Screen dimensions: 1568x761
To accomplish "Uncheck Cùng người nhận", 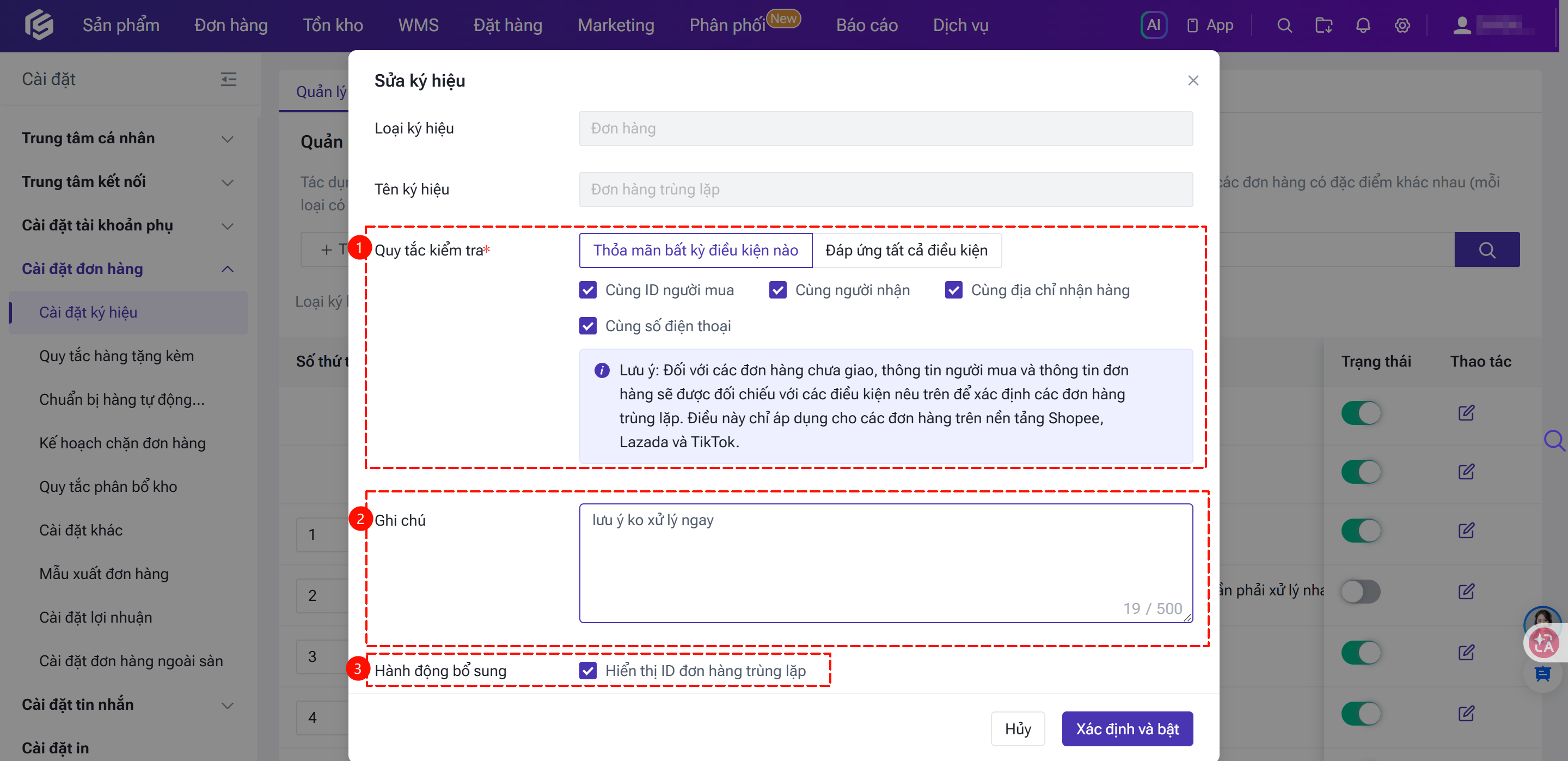I will point(778,290).
